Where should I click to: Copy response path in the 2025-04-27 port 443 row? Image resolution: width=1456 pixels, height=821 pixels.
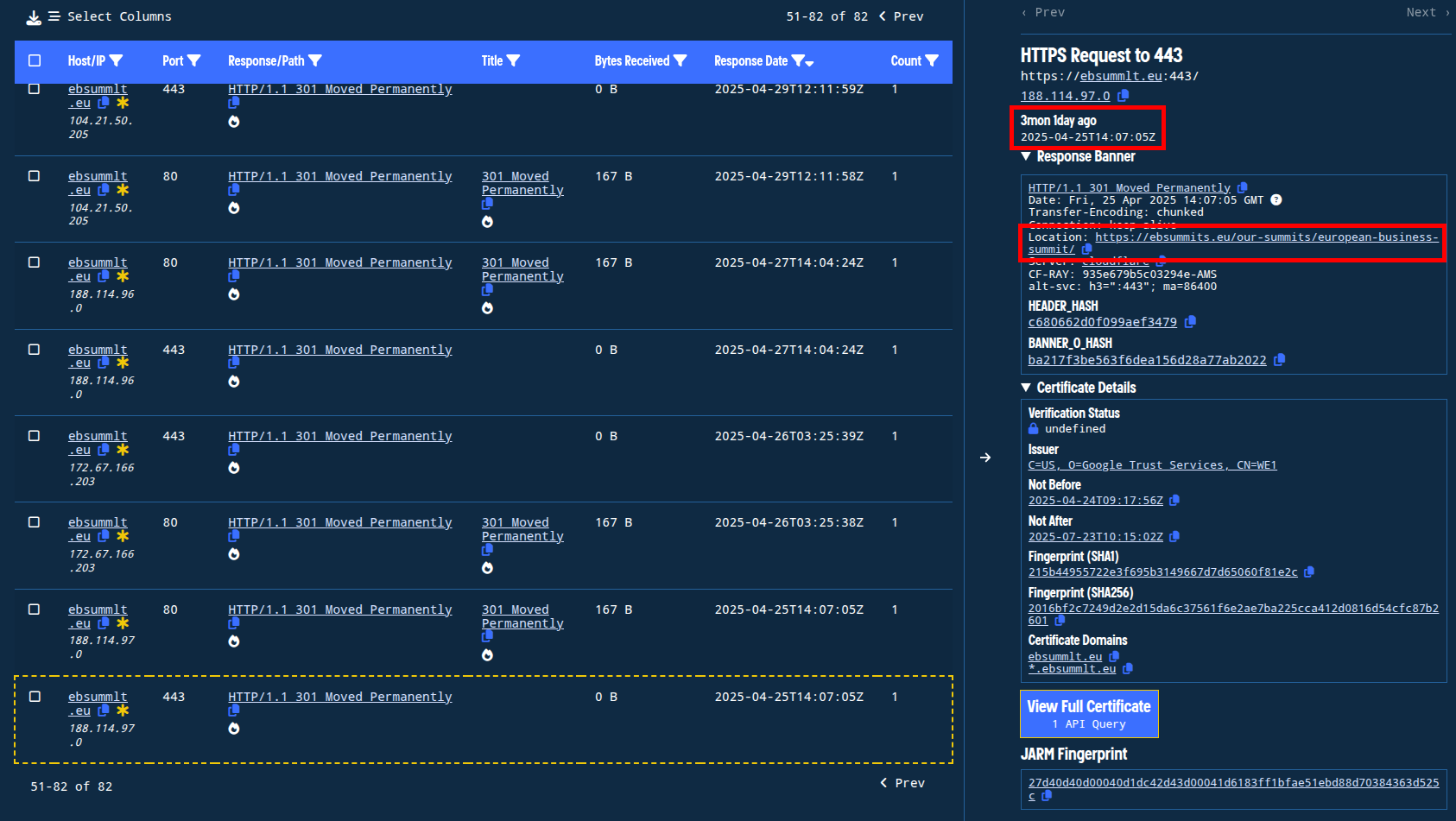click(233, 363)
